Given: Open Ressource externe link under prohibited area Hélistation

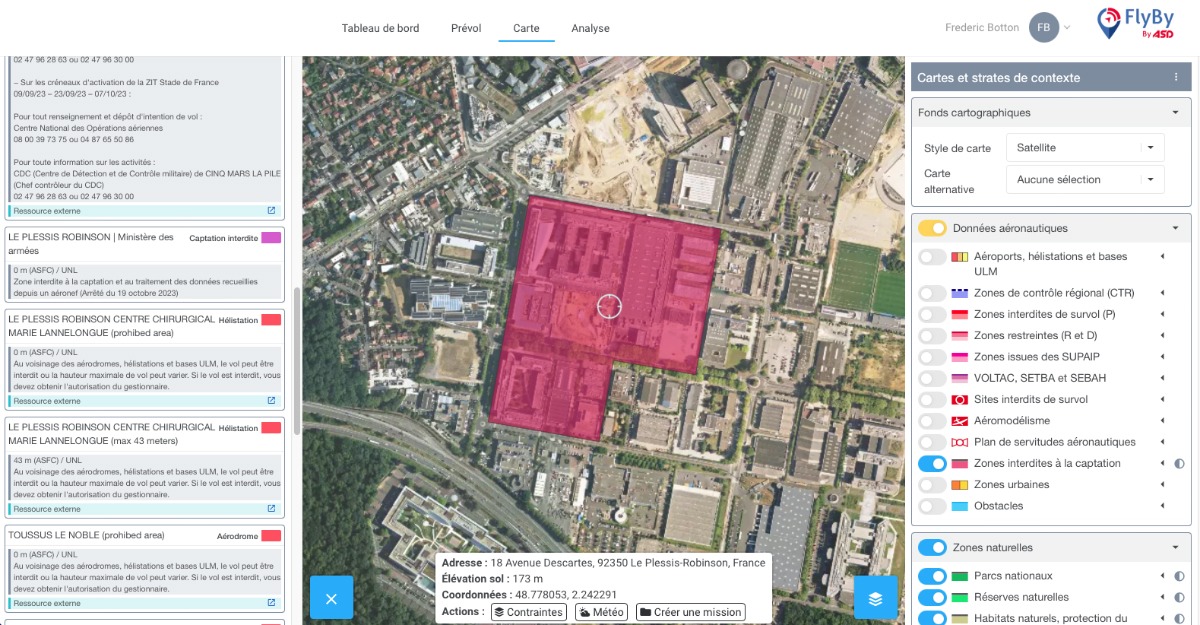Looking at the screenshot, I should [146, 401].
